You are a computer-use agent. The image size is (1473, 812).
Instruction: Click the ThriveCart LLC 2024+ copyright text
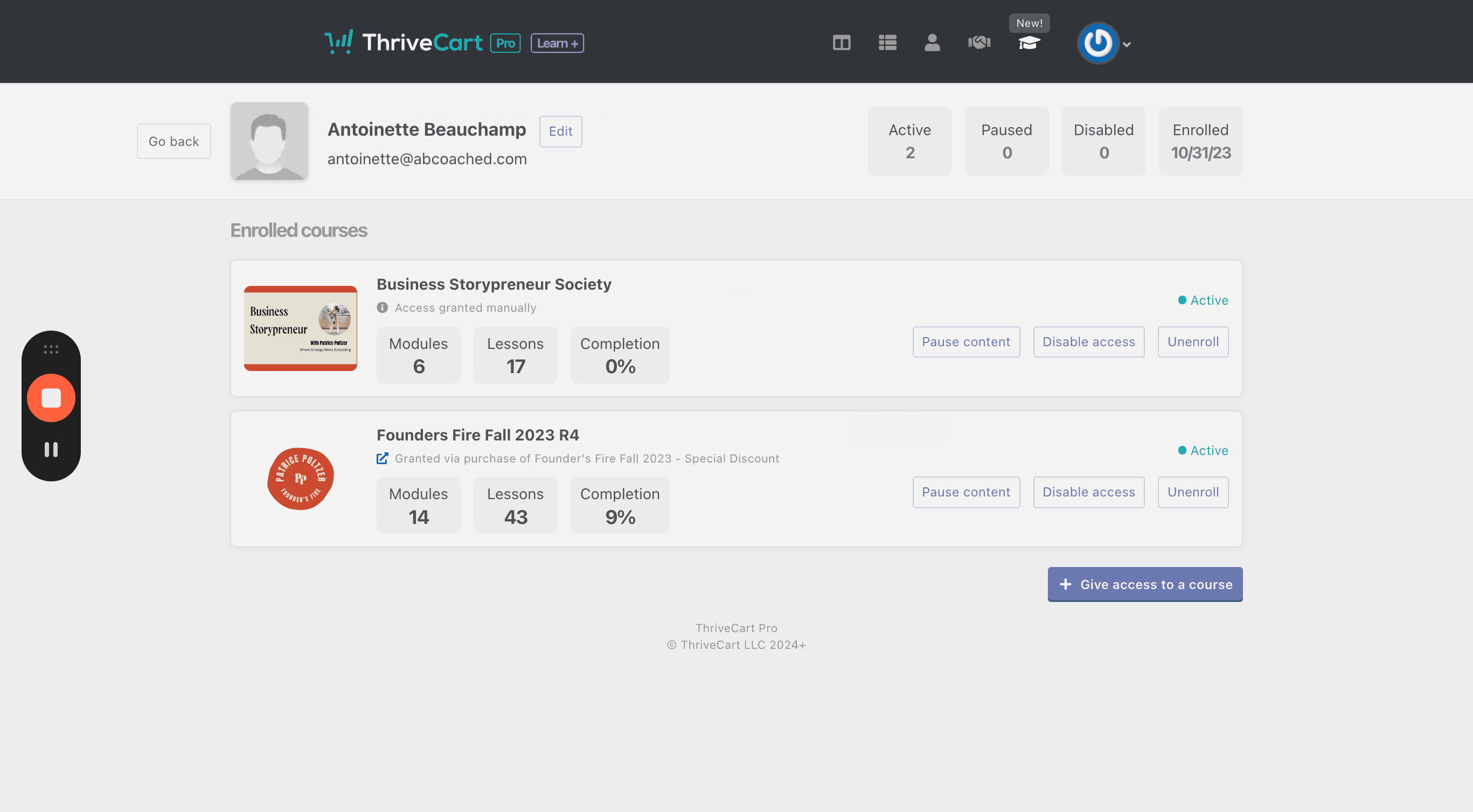pos(736,645)
